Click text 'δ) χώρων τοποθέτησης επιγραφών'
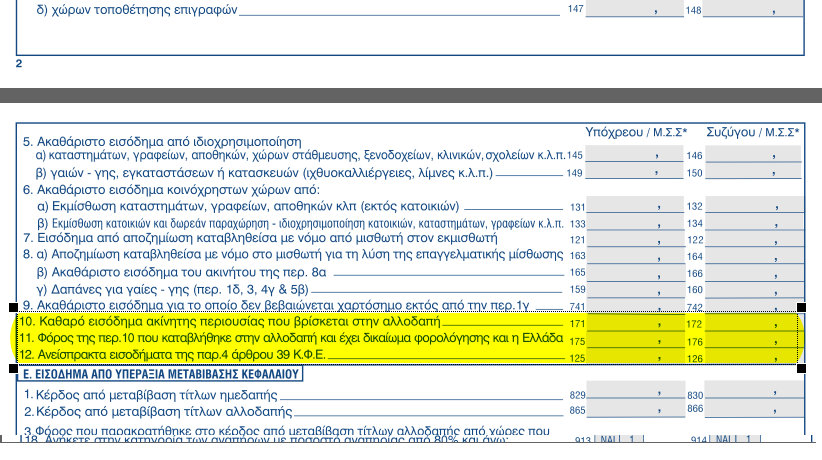The image size is (822, 460). point(137,9)
